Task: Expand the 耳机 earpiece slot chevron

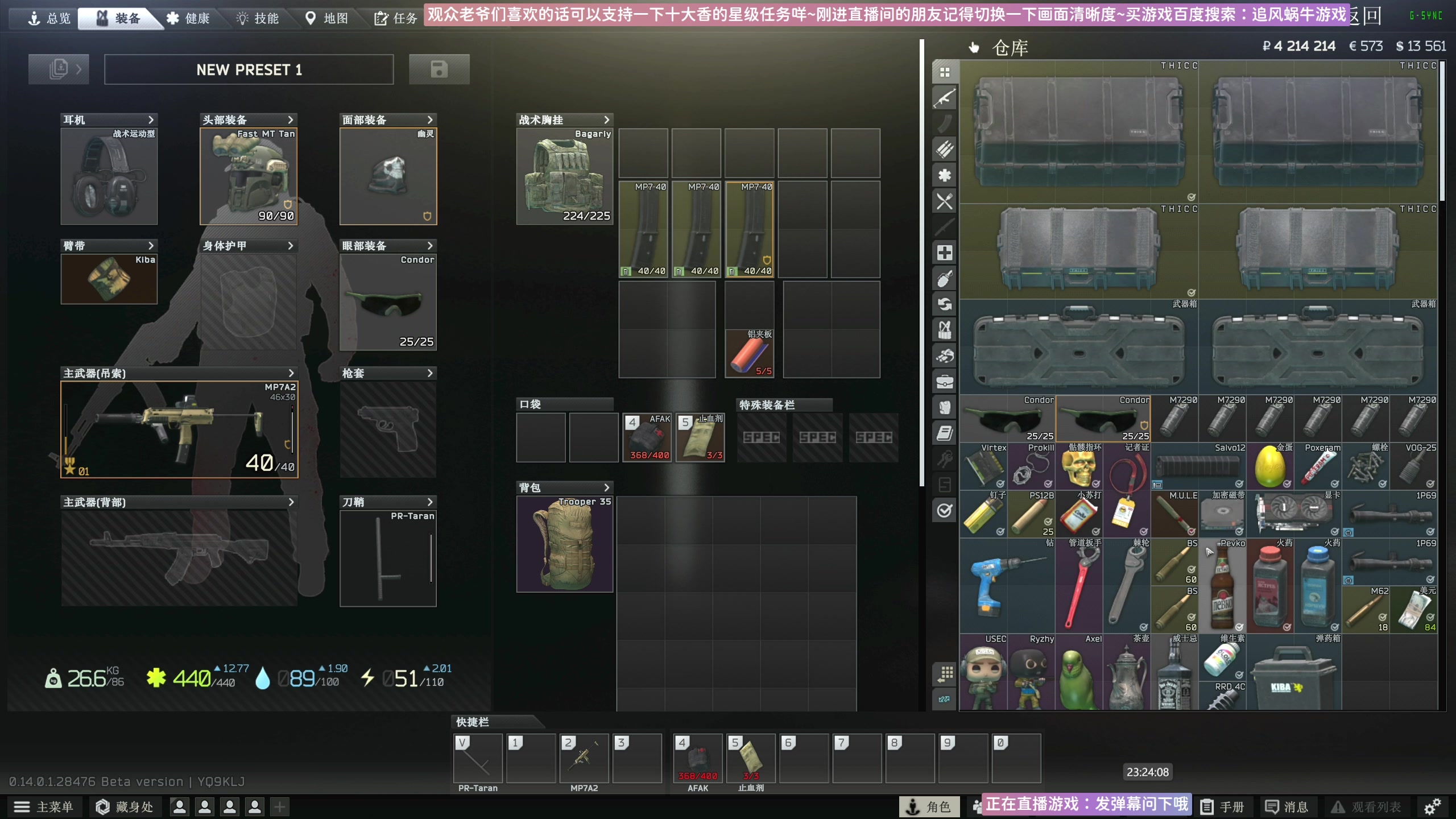Action: (x=151, y=120)
